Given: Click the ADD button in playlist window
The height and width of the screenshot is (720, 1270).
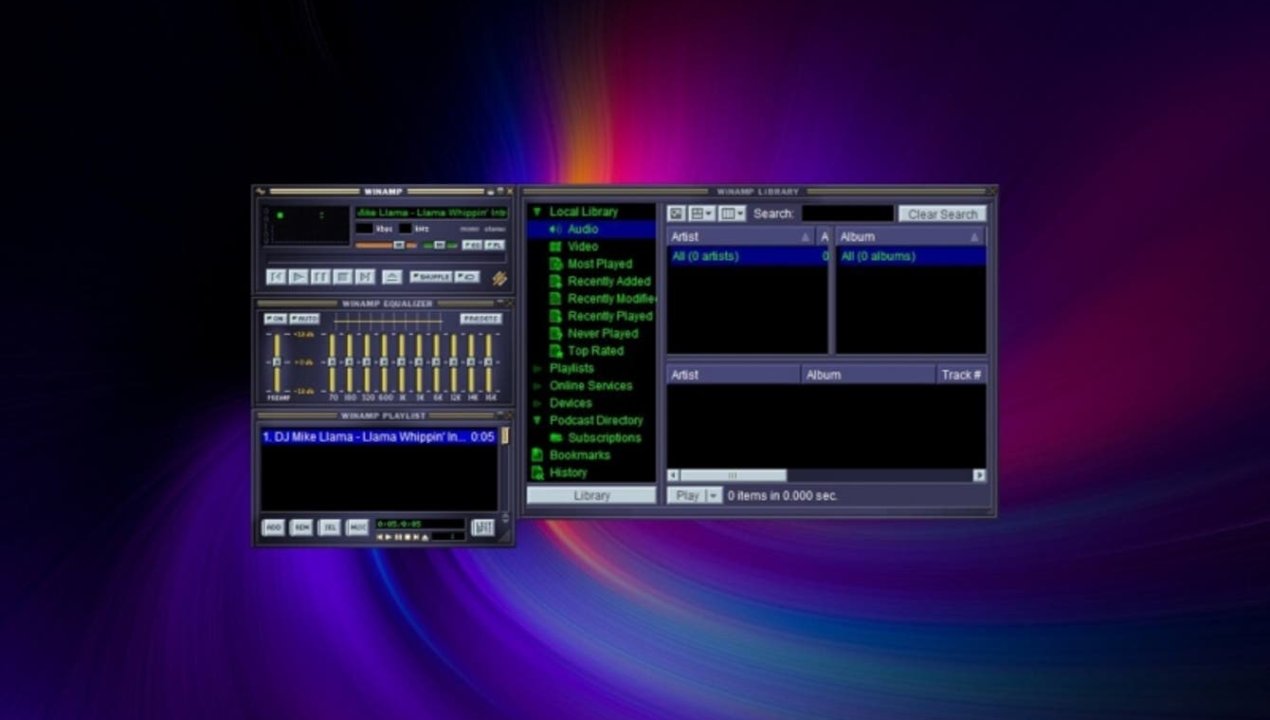Looking at the screenshot, I should point(273,527).
